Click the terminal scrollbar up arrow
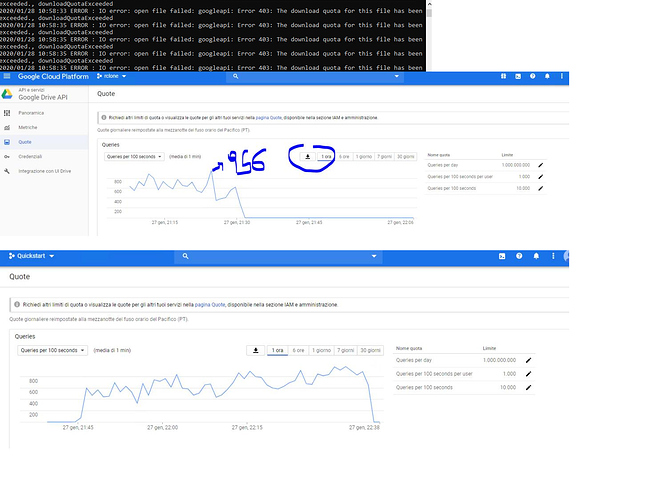The image size is (666, 500). [x=429, y=3]
